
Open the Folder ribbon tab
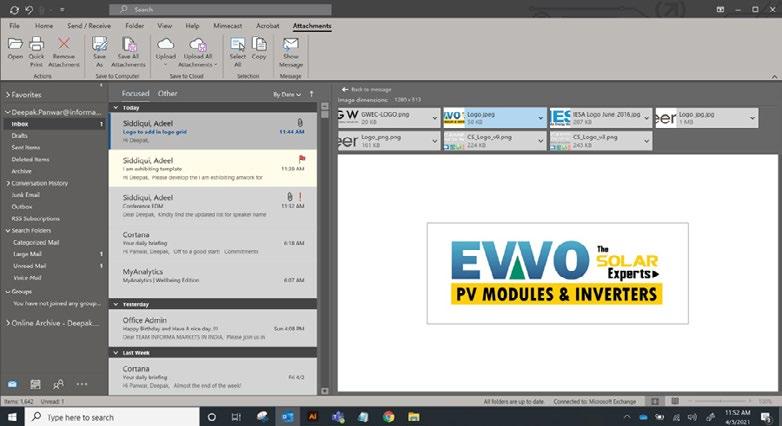(x=134, y=25)
